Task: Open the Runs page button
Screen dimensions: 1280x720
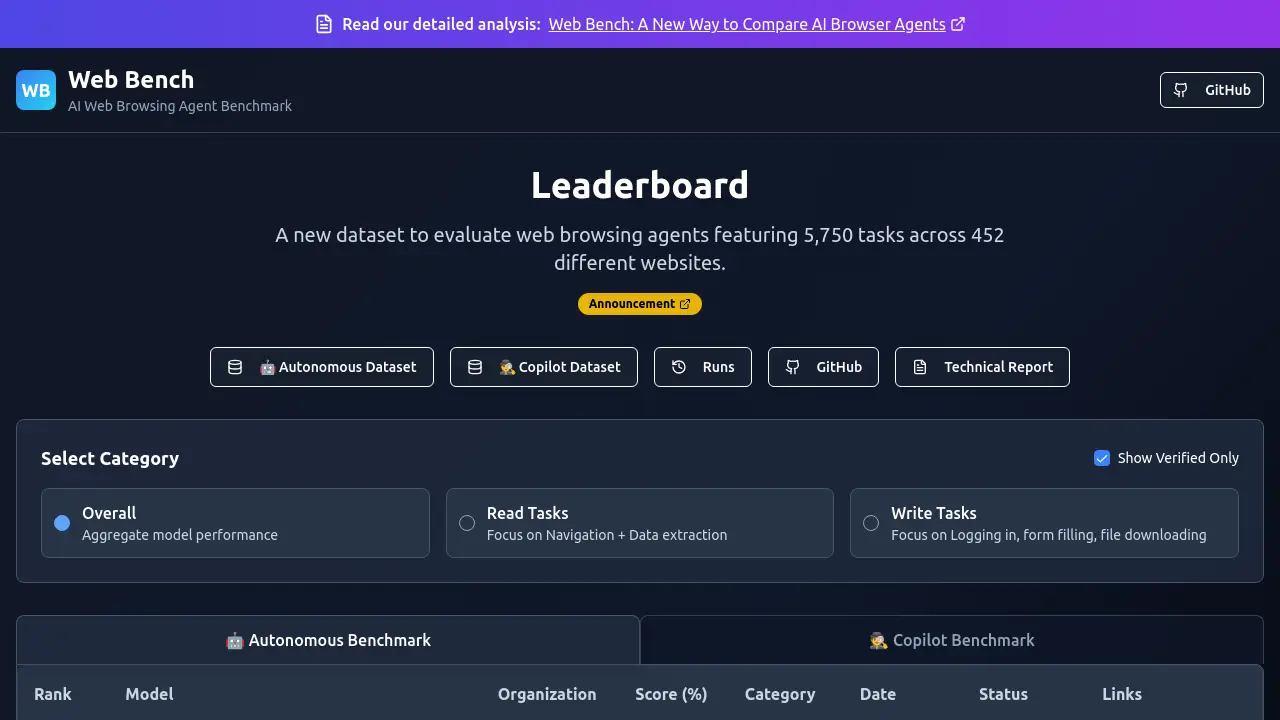Action: [703, 367]
